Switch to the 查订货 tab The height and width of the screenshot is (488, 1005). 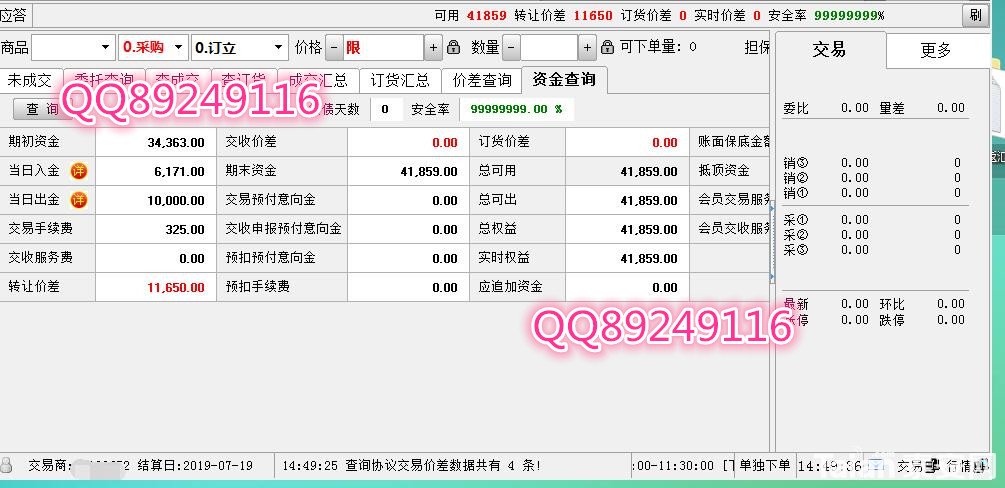click(244, 80)
